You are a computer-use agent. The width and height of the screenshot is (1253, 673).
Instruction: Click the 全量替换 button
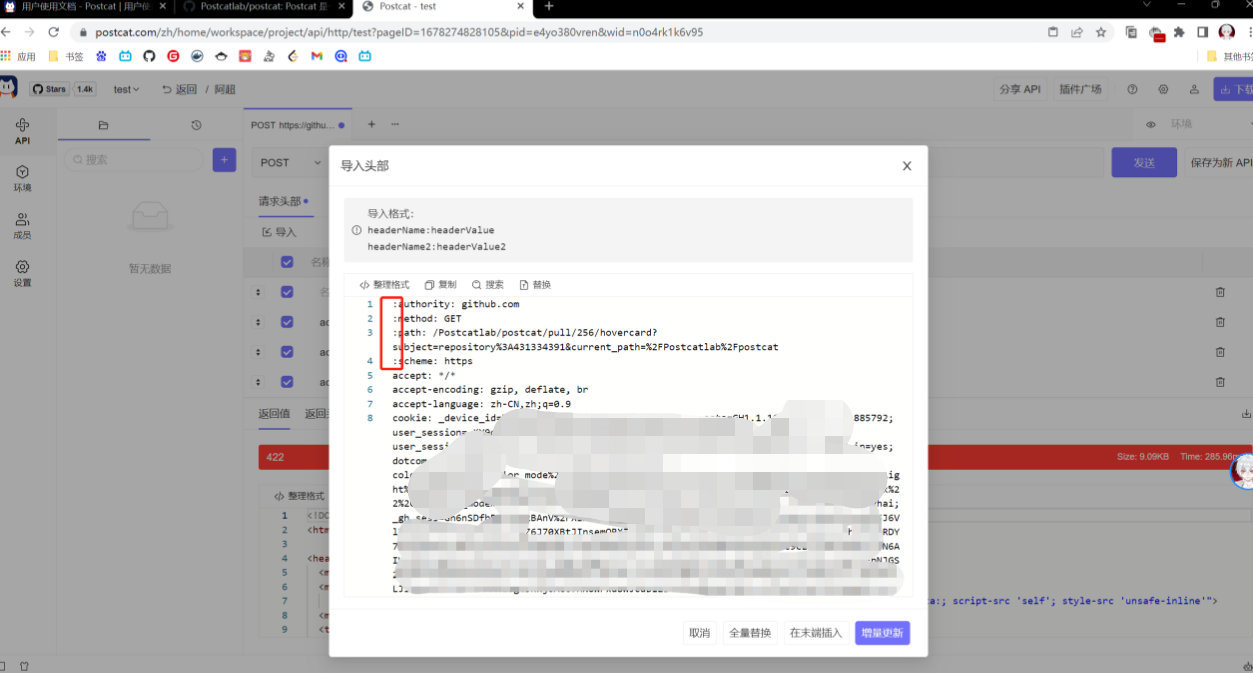(x=750, y=633)
